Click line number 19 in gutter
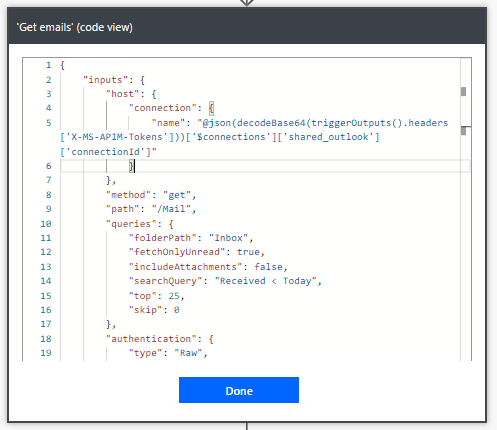Image resolution: width=497 pixels, height=430 pixels. (46, 353)
